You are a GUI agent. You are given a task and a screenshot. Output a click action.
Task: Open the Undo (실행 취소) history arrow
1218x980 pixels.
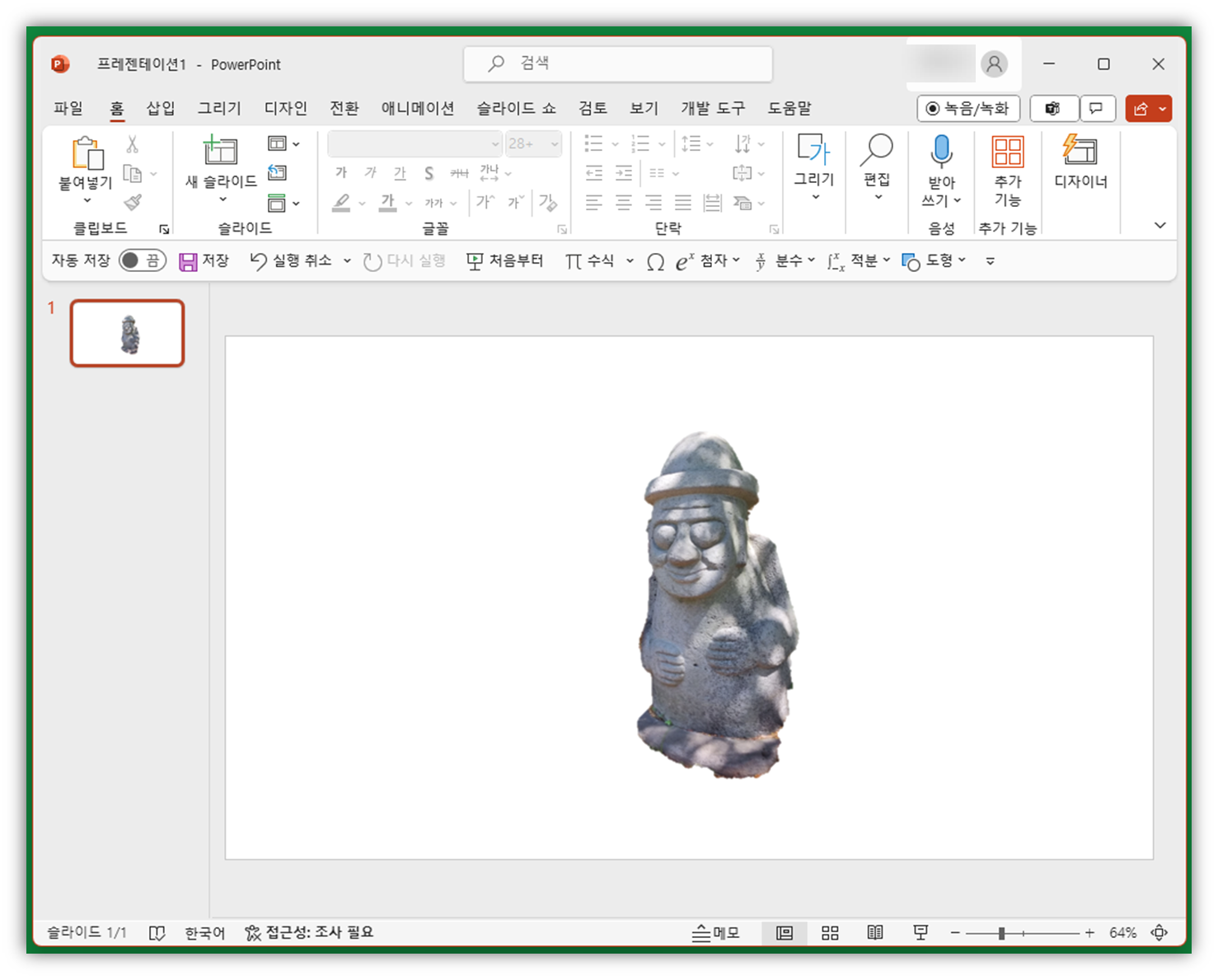coord(347,261)
